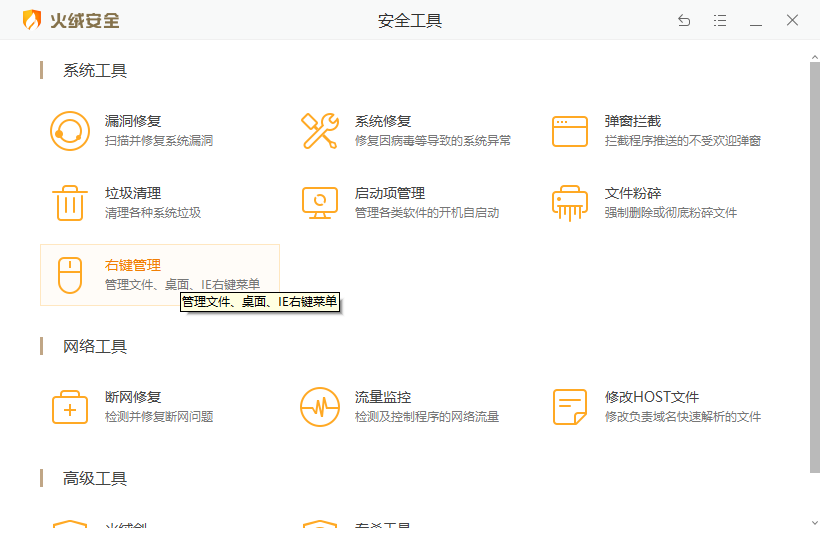
Task: Click the scrollbar up arrow
Action: (815, 56)
